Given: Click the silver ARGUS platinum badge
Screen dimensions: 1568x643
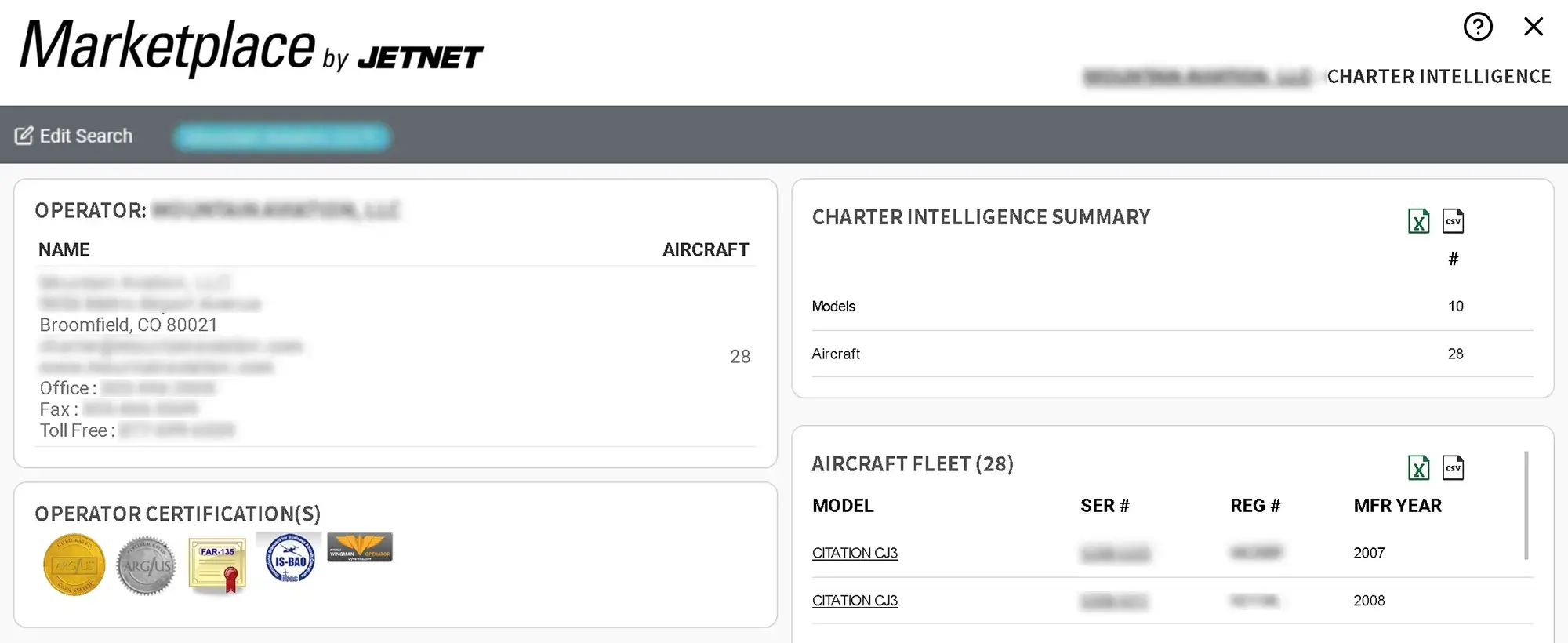Looking at the screenshot, I should point(146,565).
